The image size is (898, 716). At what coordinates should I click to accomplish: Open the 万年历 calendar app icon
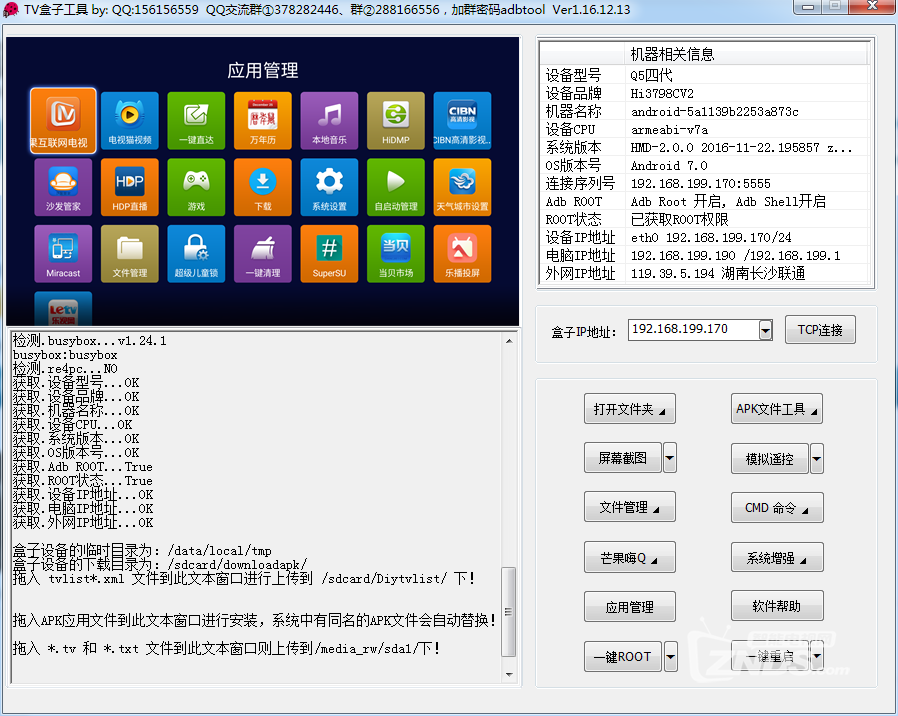pos(262,120)
